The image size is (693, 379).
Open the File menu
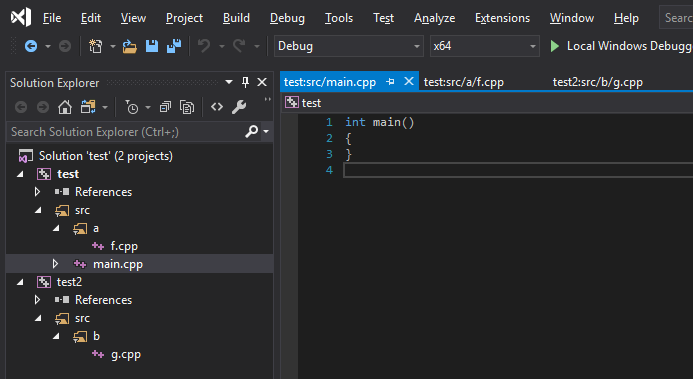(x=52, y=18)
